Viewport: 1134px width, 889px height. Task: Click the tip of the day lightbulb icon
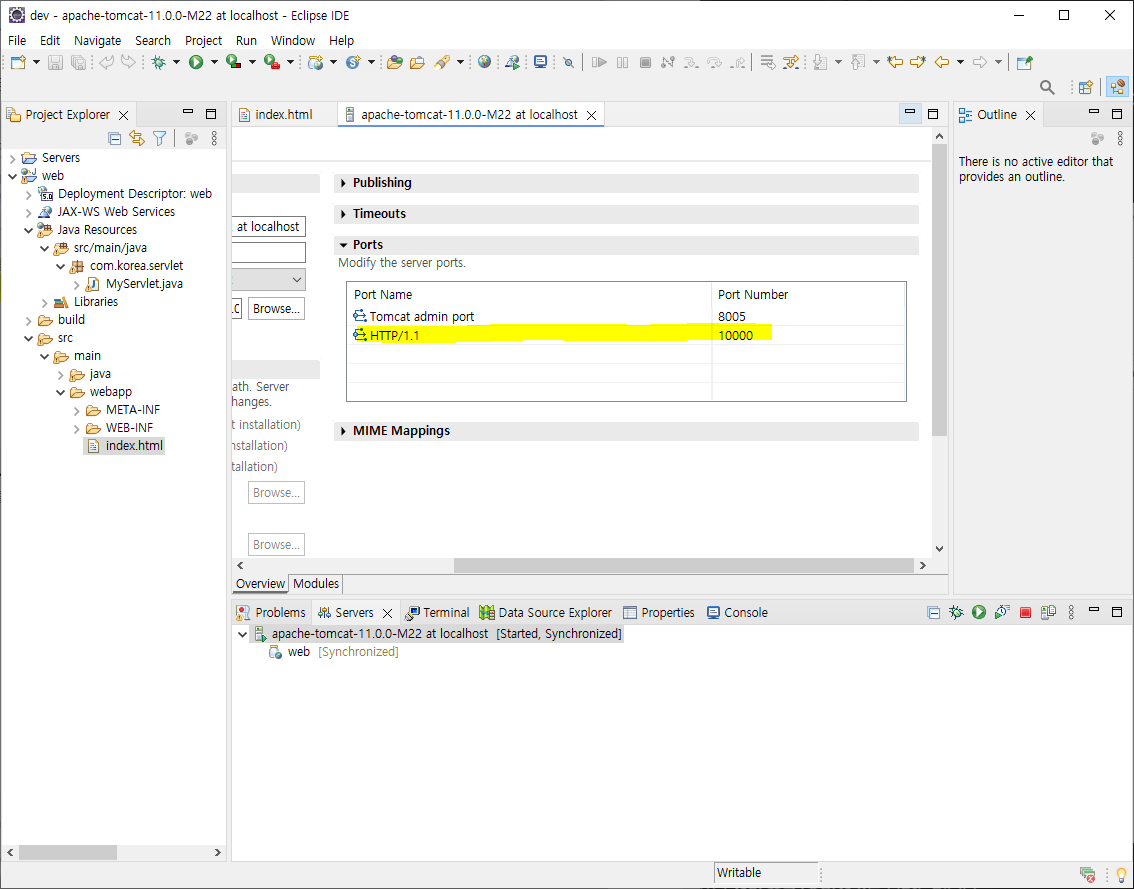point(1121,875)
